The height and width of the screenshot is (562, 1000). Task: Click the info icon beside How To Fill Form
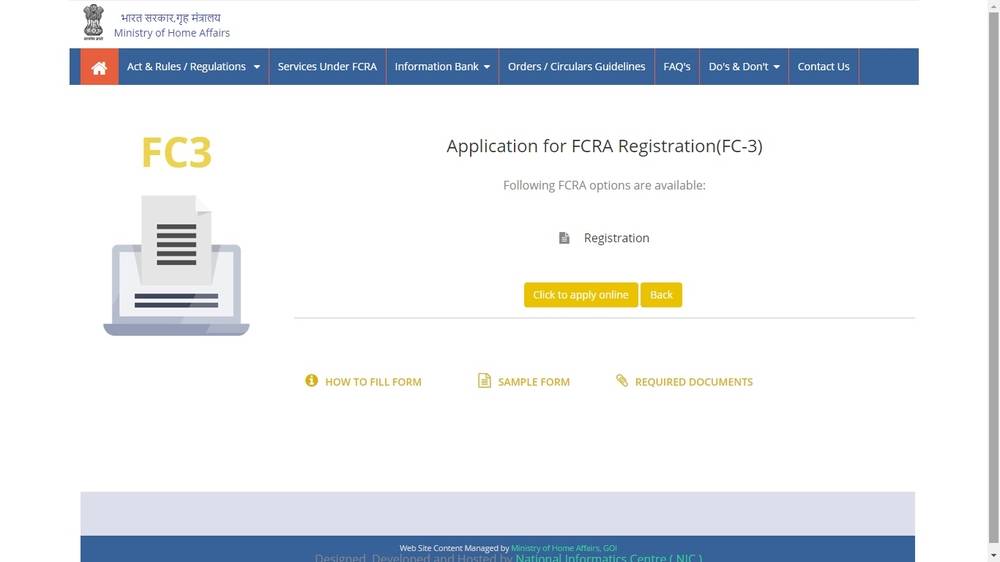[311, 381]
